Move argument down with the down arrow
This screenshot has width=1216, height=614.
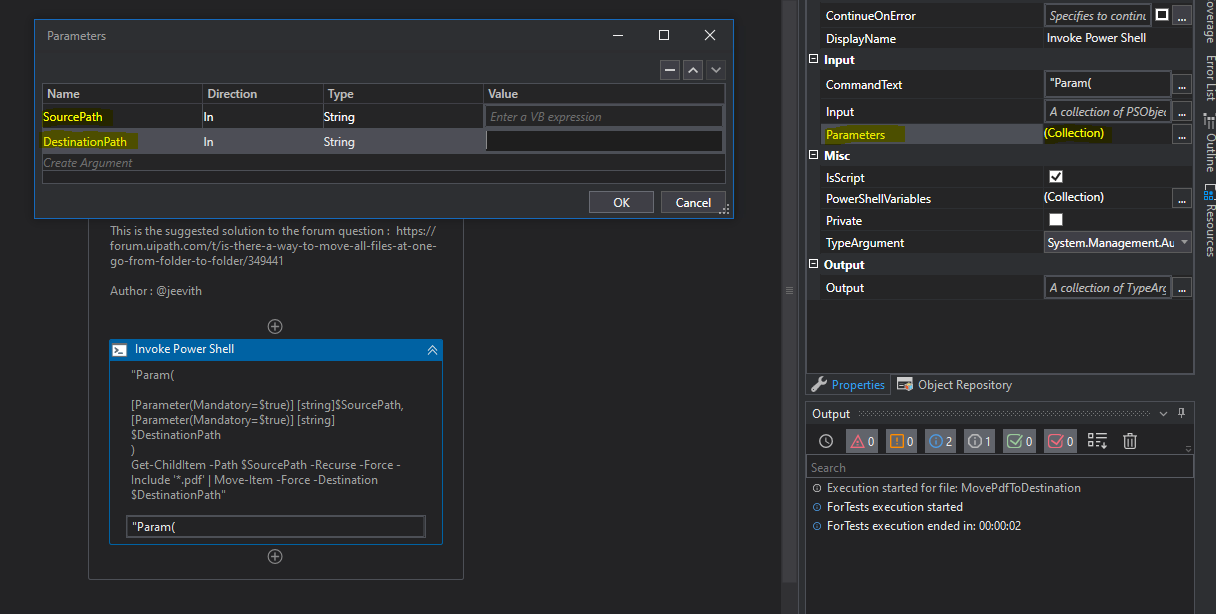pos(715,70)
